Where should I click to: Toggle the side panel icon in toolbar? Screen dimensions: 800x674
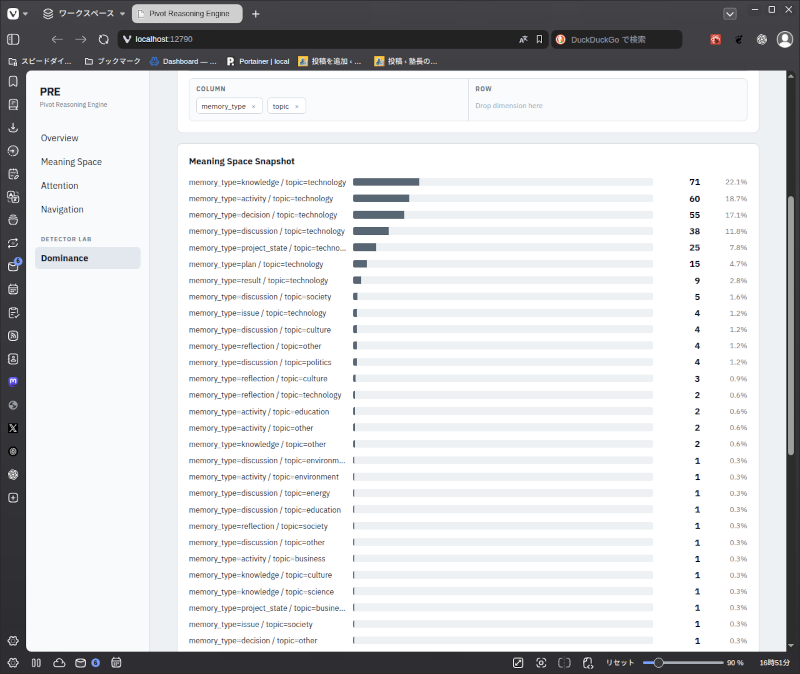13,39
